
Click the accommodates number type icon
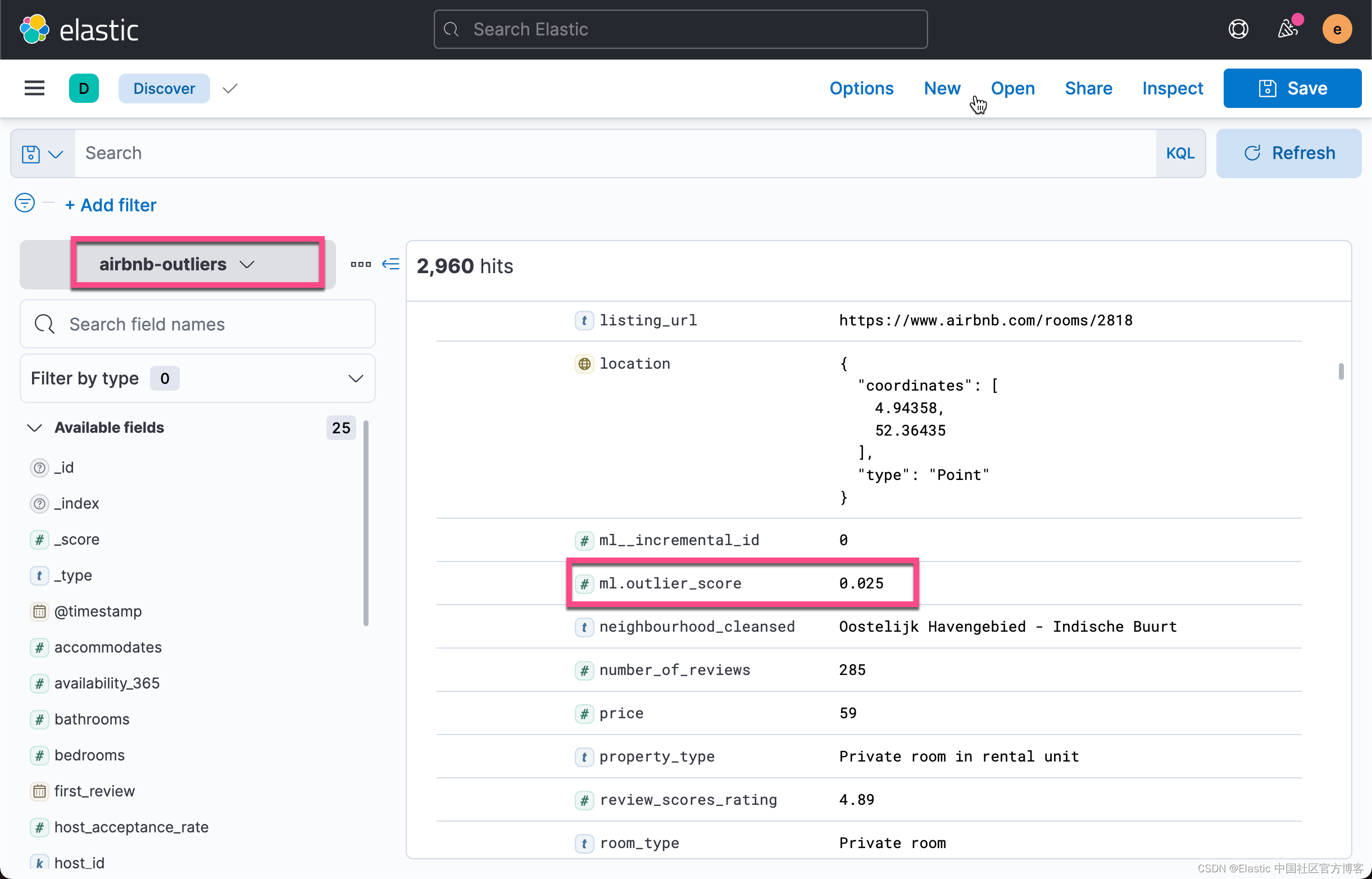click(39, 648)
